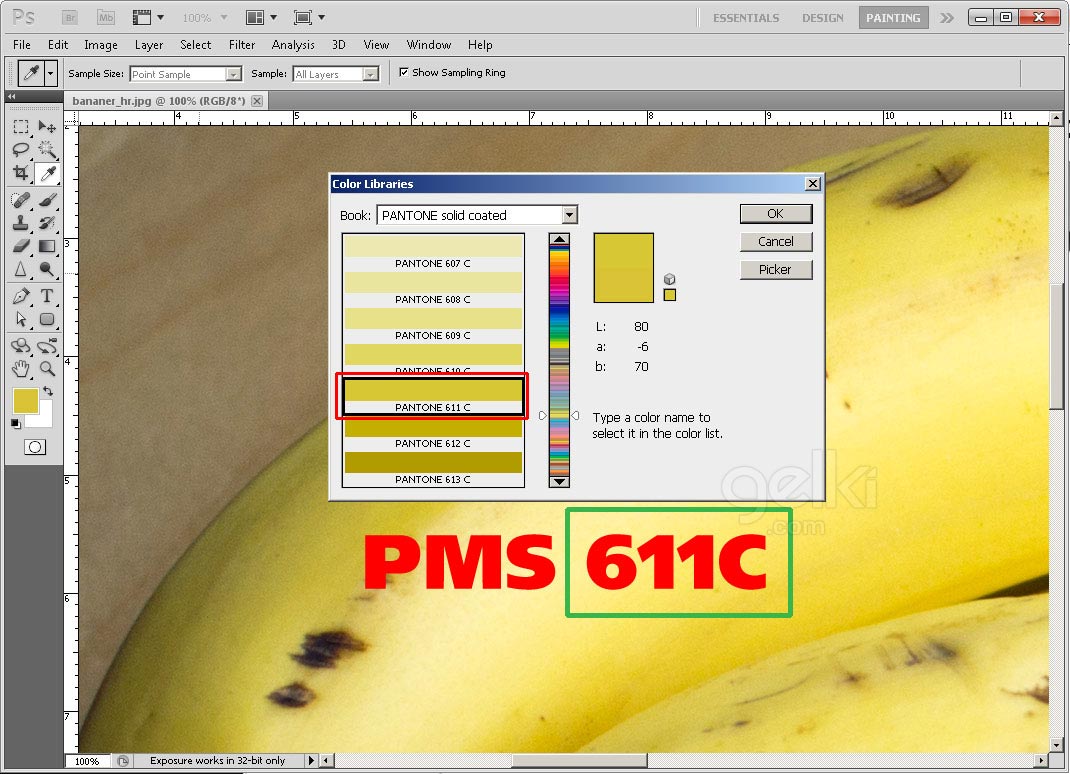Collapse the toolbox with double-arrow
Viewport: 1070px width, 774px height.
12,97
